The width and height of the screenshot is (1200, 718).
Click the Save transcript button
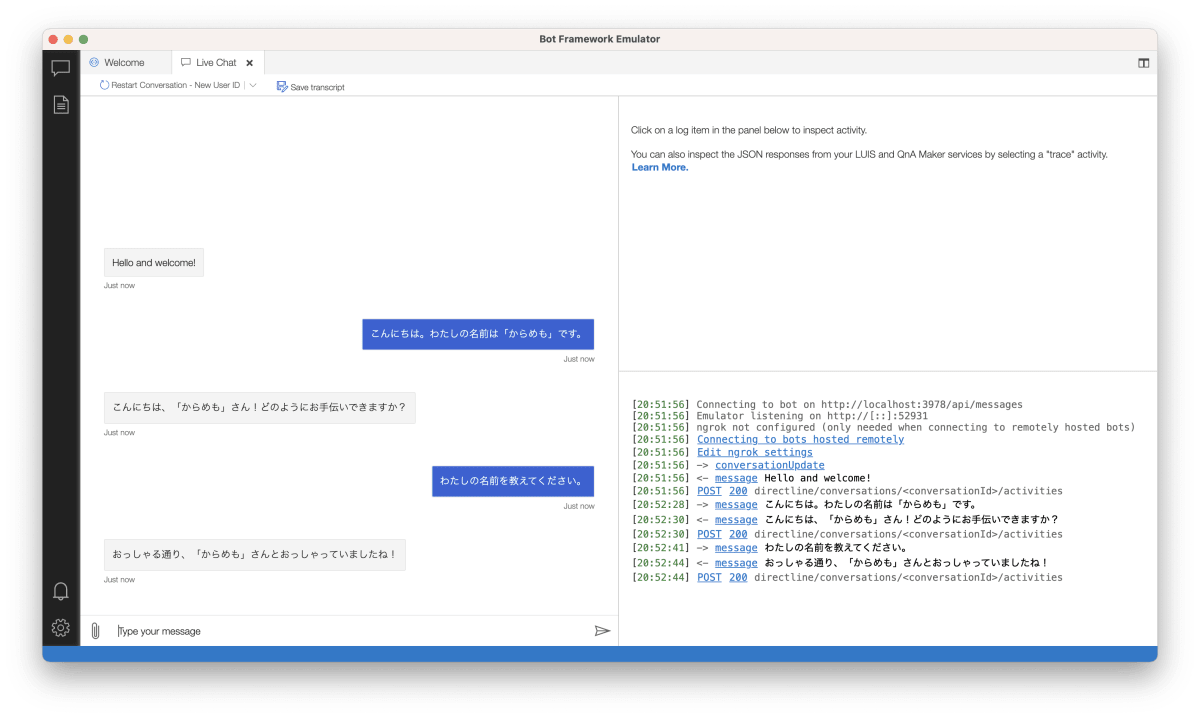311,87
